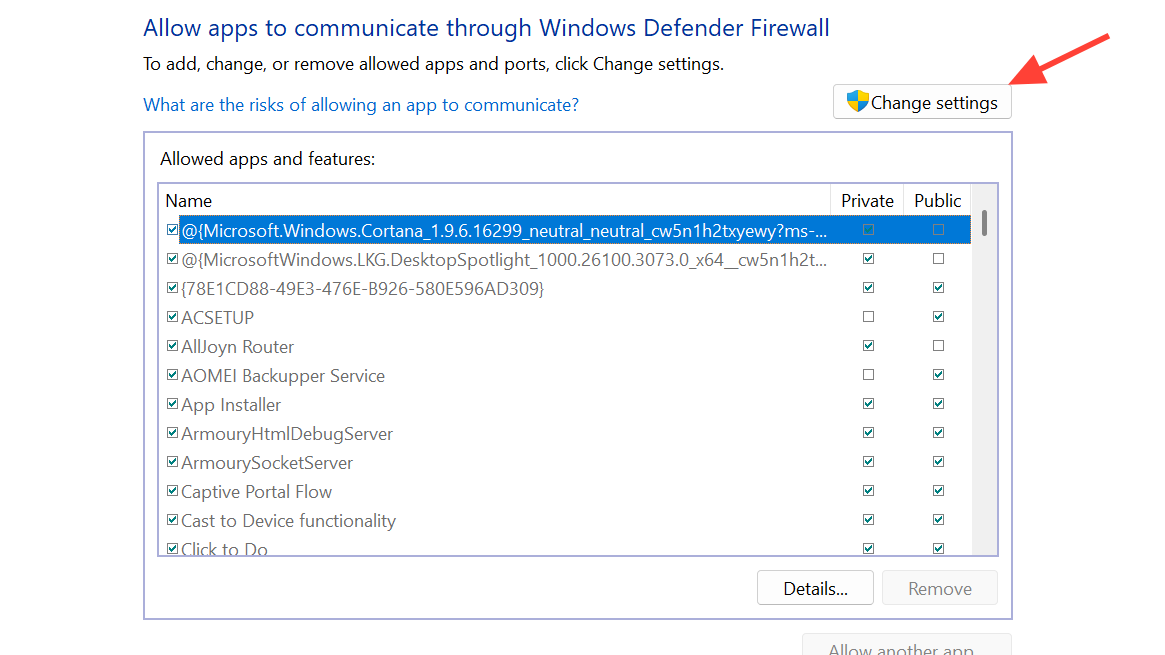This screenshot has width=1165, height=655.
Task: Uncheck Public for ArmourySocketServer
Action: tap(938, 462)
